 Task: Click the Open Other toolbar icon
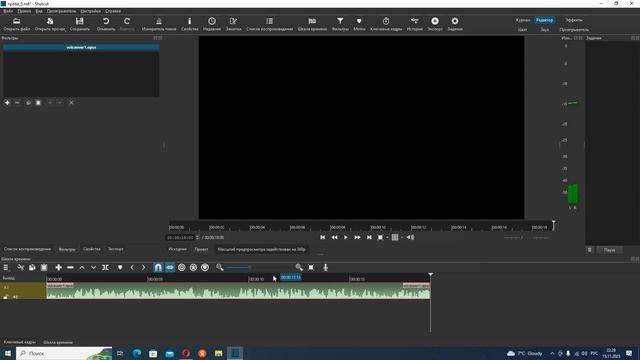click(x=50, y=21)
